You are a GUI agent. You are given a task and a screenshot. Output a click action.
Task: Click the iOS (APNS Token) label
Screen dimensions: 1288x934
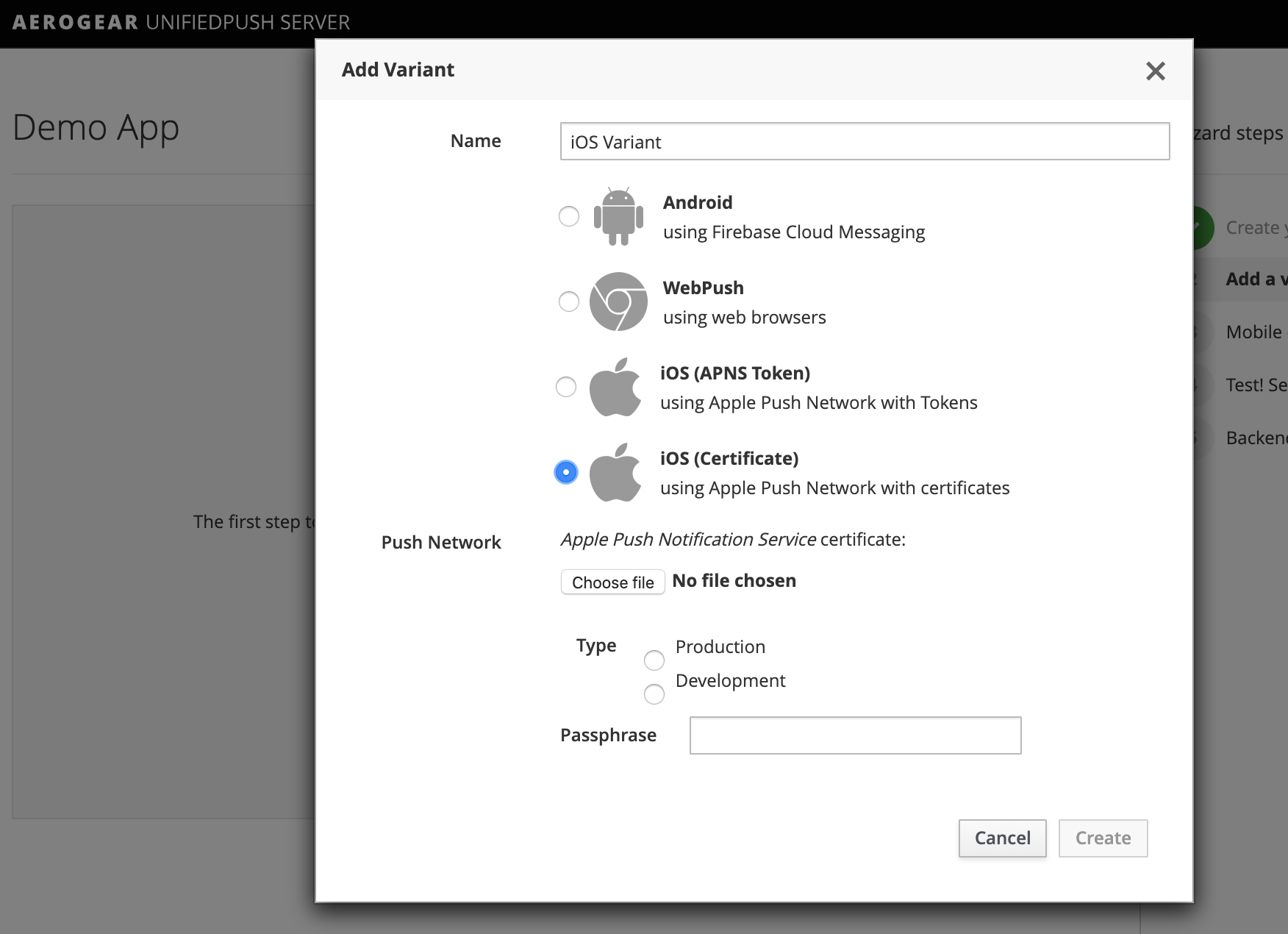coord(735,373)
